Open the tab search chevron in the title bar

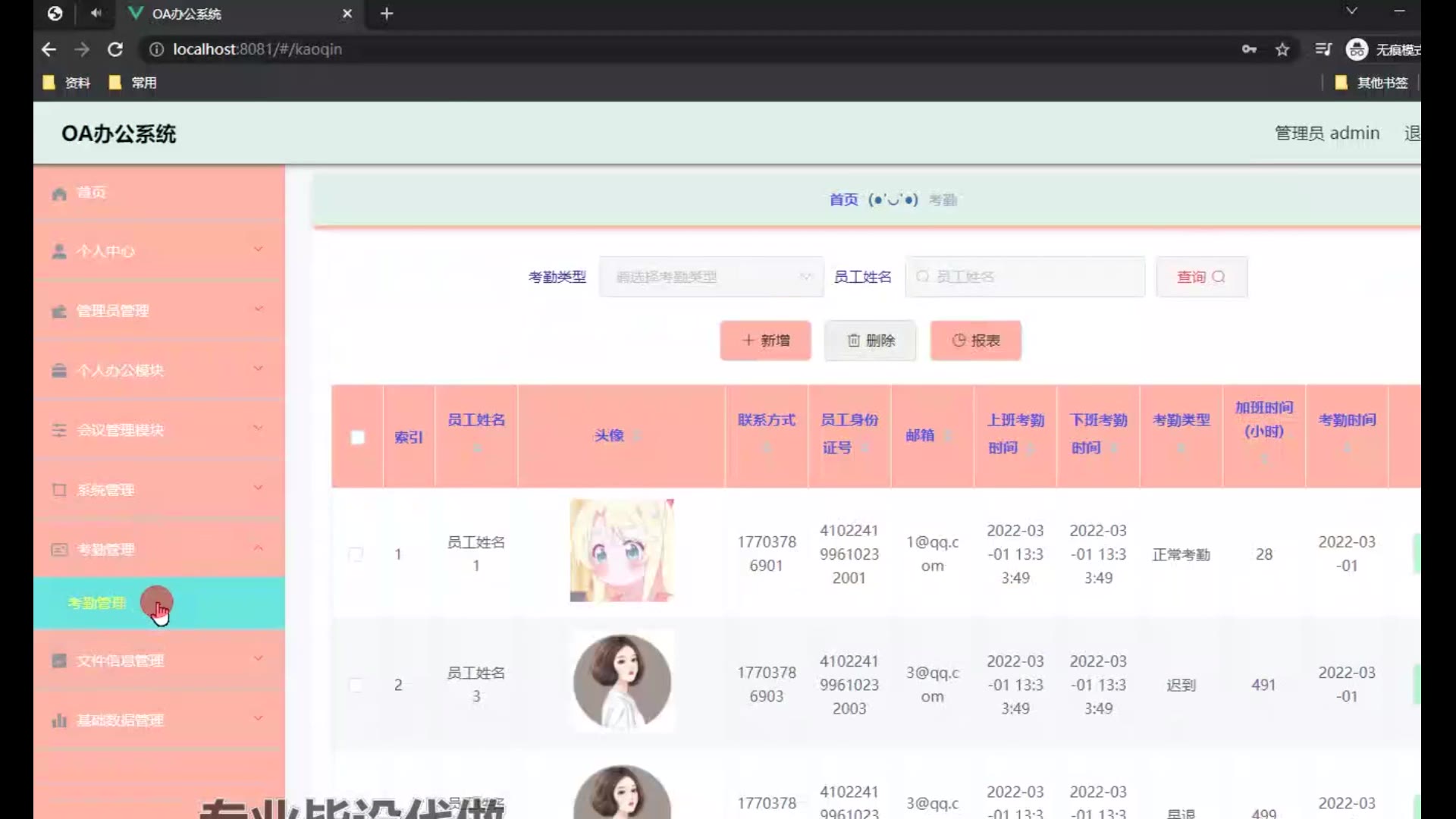point(1351,11)
